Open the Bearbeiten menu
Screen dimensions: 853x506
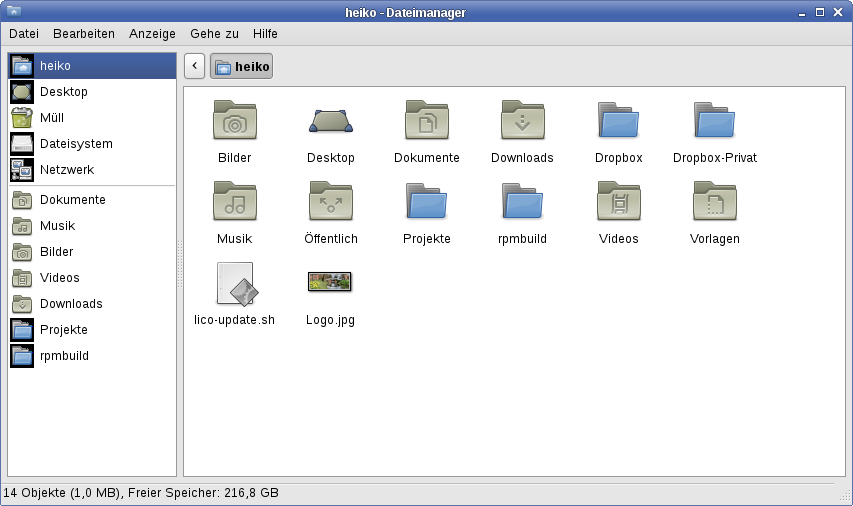pyautogui.click(x=84, y=34)
